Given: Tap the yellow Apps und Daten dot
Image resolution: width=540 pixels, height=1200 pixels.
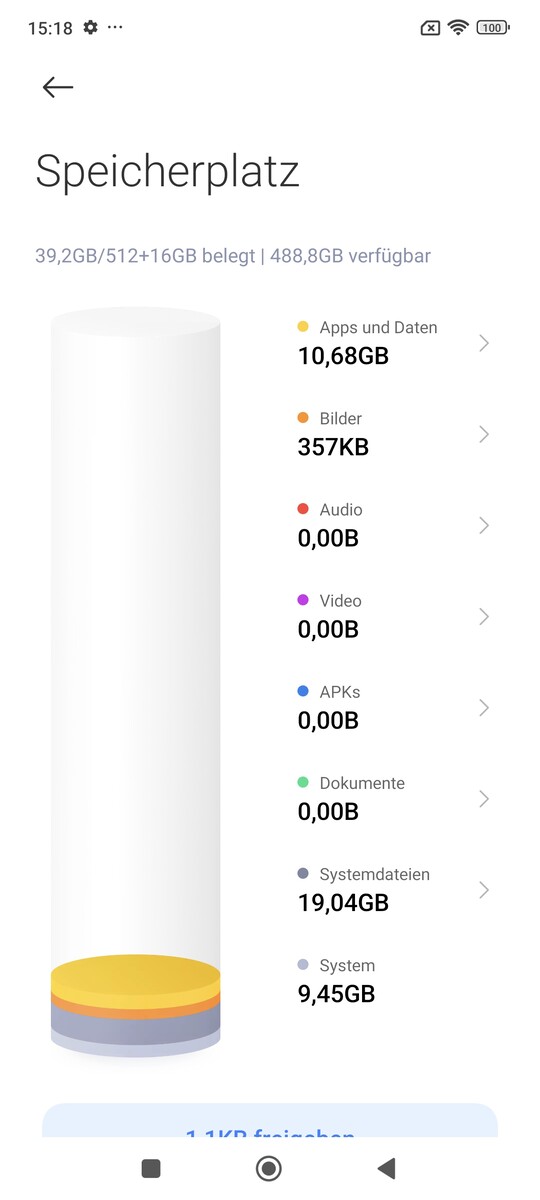Looking at the screenshot, I should coord(303,327).
